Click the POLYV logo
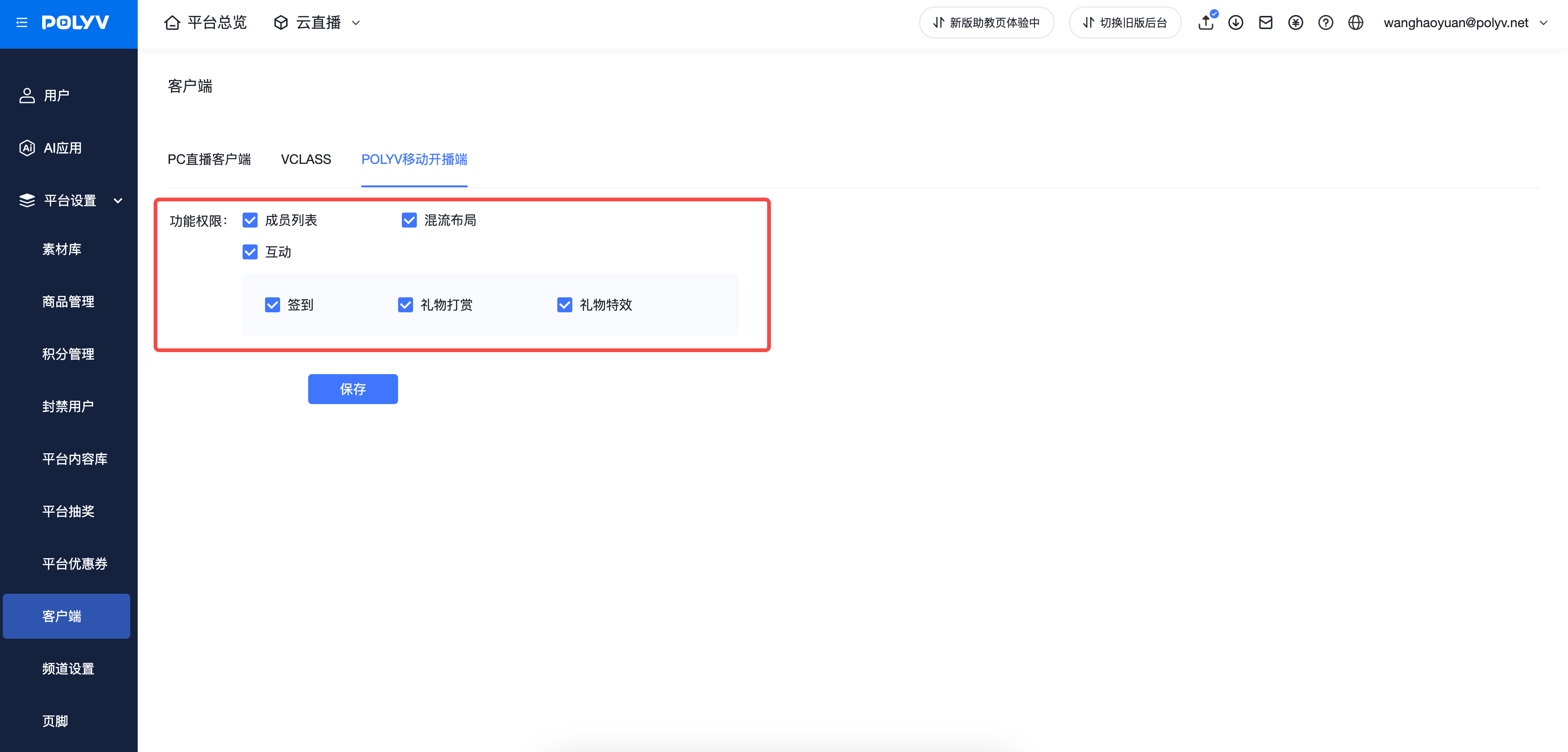The height and width of the screenshot is (752, 1568). point(75,23)
